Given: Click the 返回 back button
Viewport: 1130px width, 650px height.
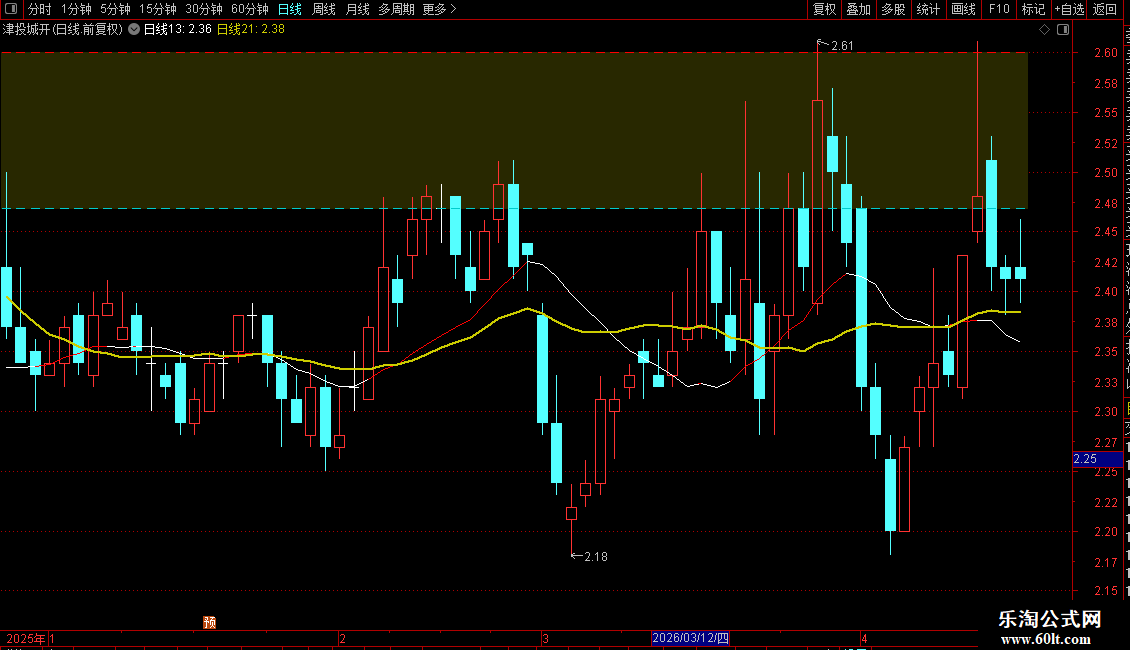Looking at the screenshot, I should tap(1105, 9).
